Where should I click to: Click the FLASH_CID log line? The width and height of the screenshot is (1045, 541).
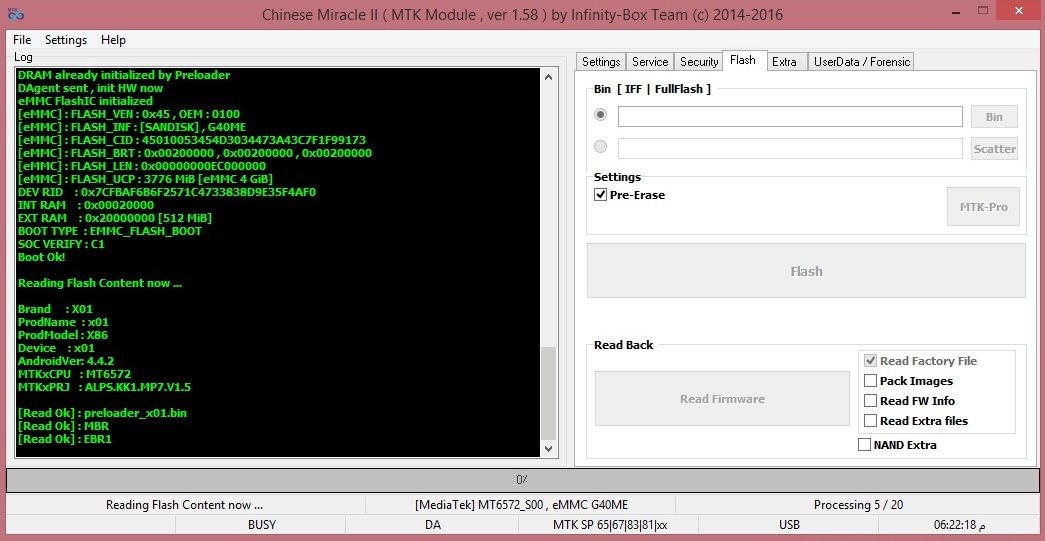tap(192, 141)
